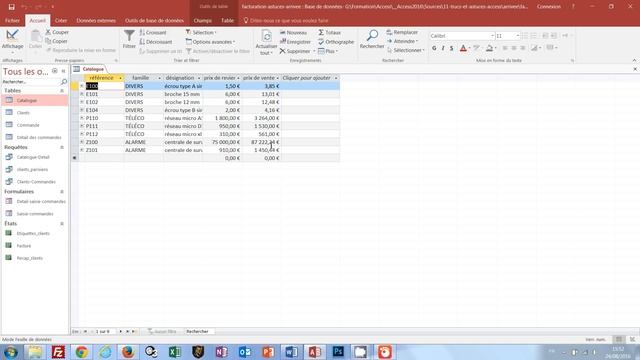Viewport: 640px width, 360px height.
Task: Open the Saisie commandes form
Action: coord(35,214)
